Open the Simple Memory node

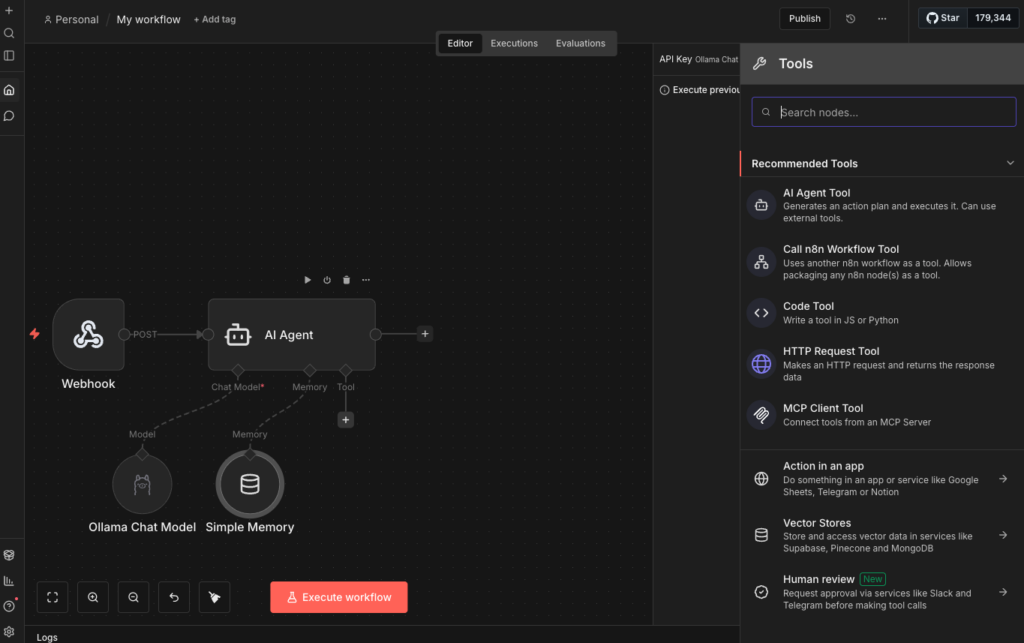[250, 484]
